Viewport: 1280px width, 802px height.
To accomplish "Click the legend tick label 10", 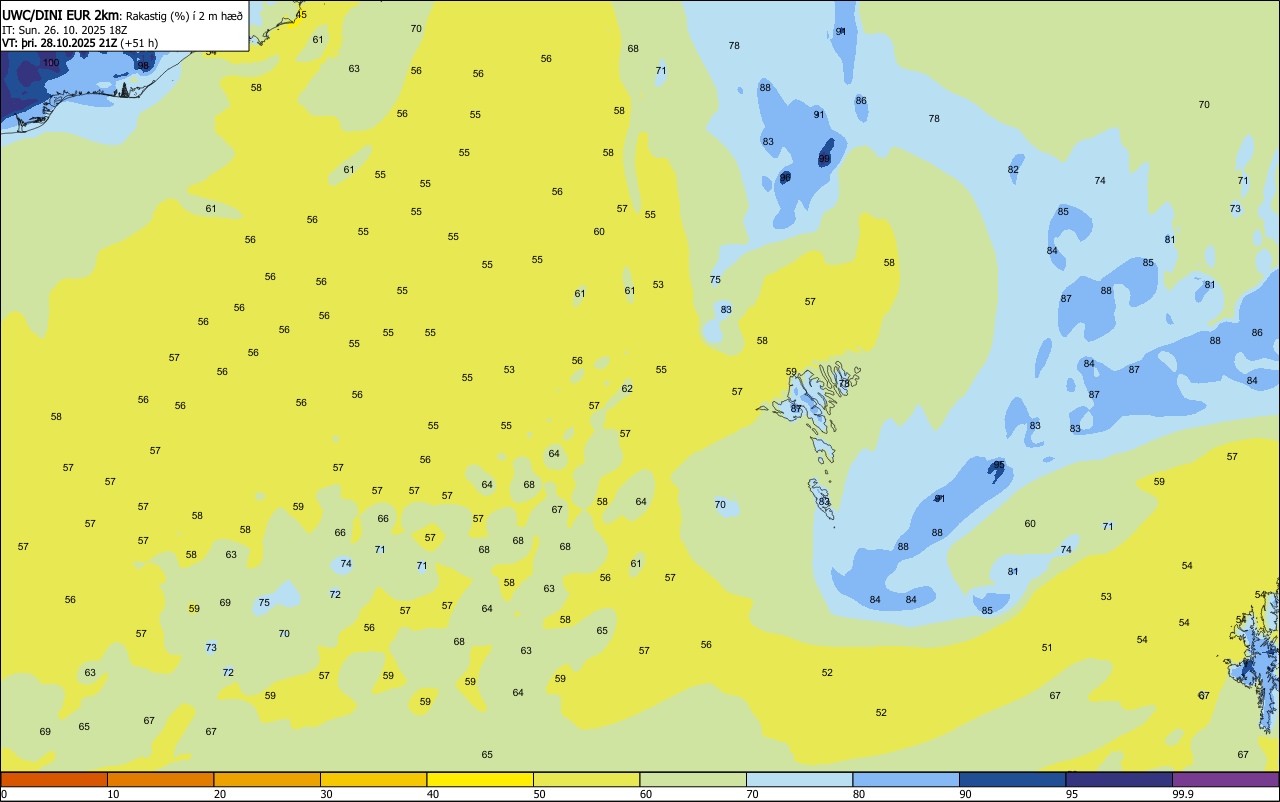I will tap(113, 794).
